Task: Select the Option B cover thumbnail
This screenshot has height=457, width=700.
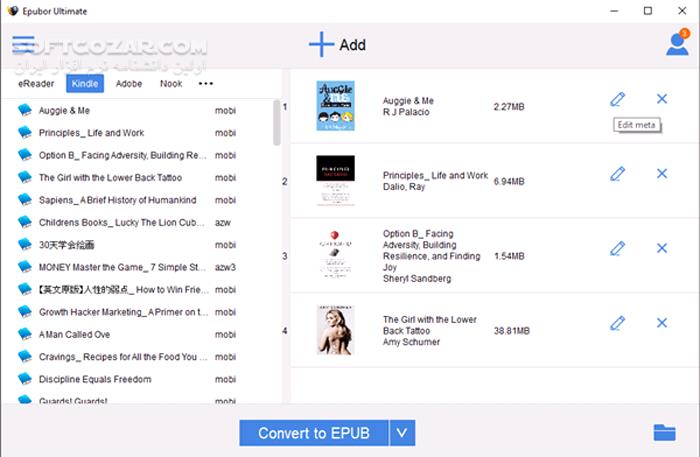Action: pyautogui.click(x=335, y=254)
